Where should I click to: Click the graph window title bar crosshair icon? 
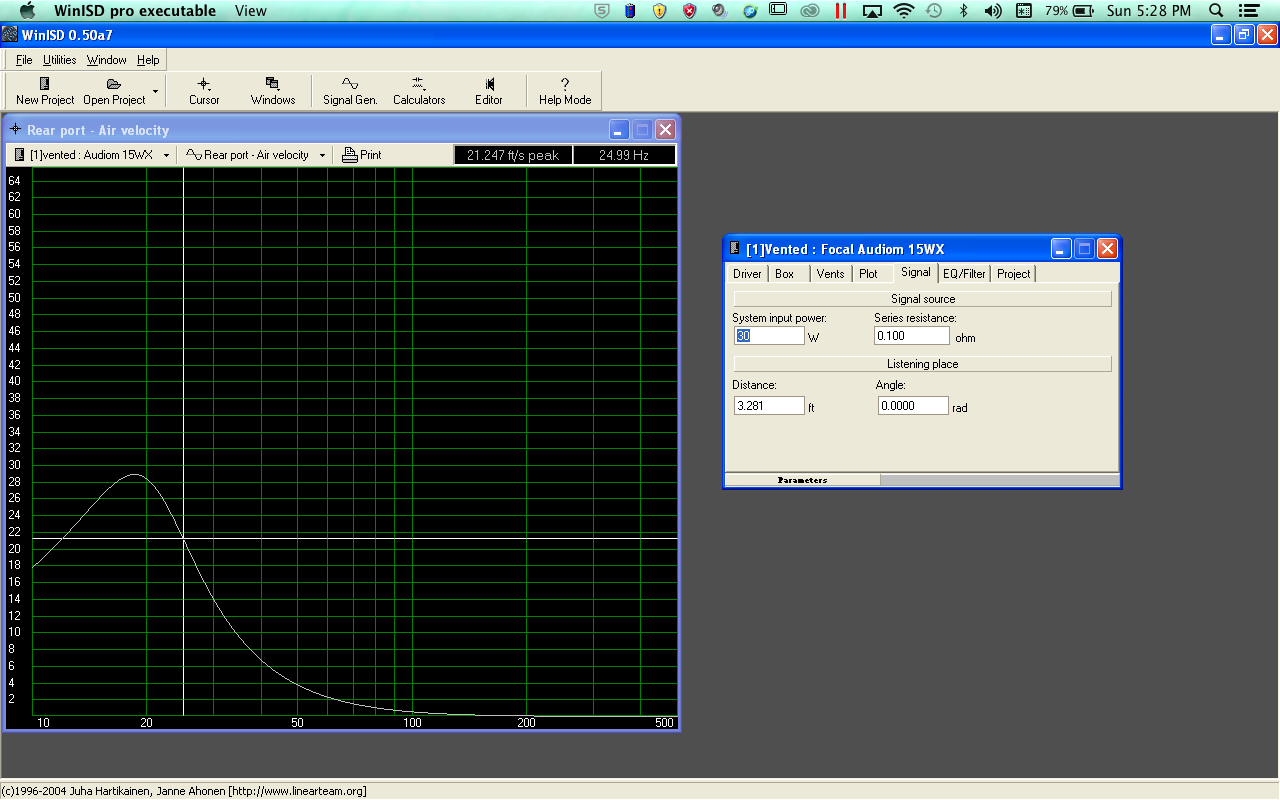pyautogui.click(x=16, y=130)
